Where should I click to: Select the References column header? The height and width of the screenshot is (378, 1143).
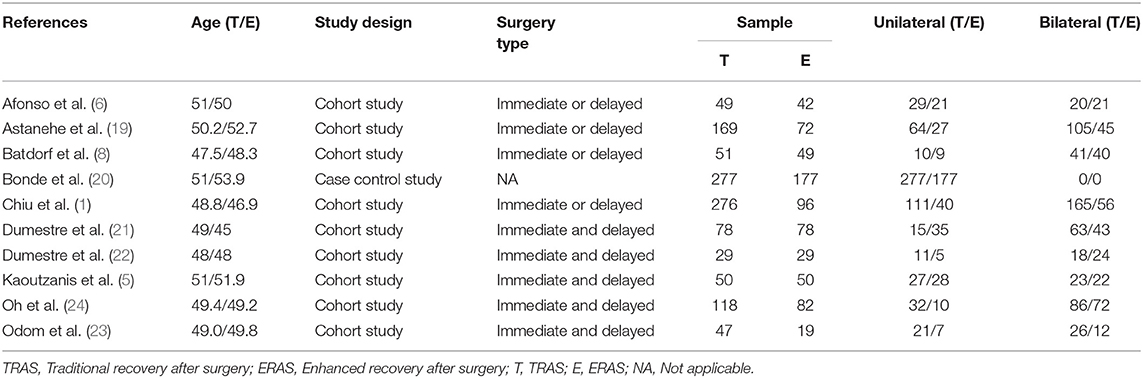click(45, 23)
